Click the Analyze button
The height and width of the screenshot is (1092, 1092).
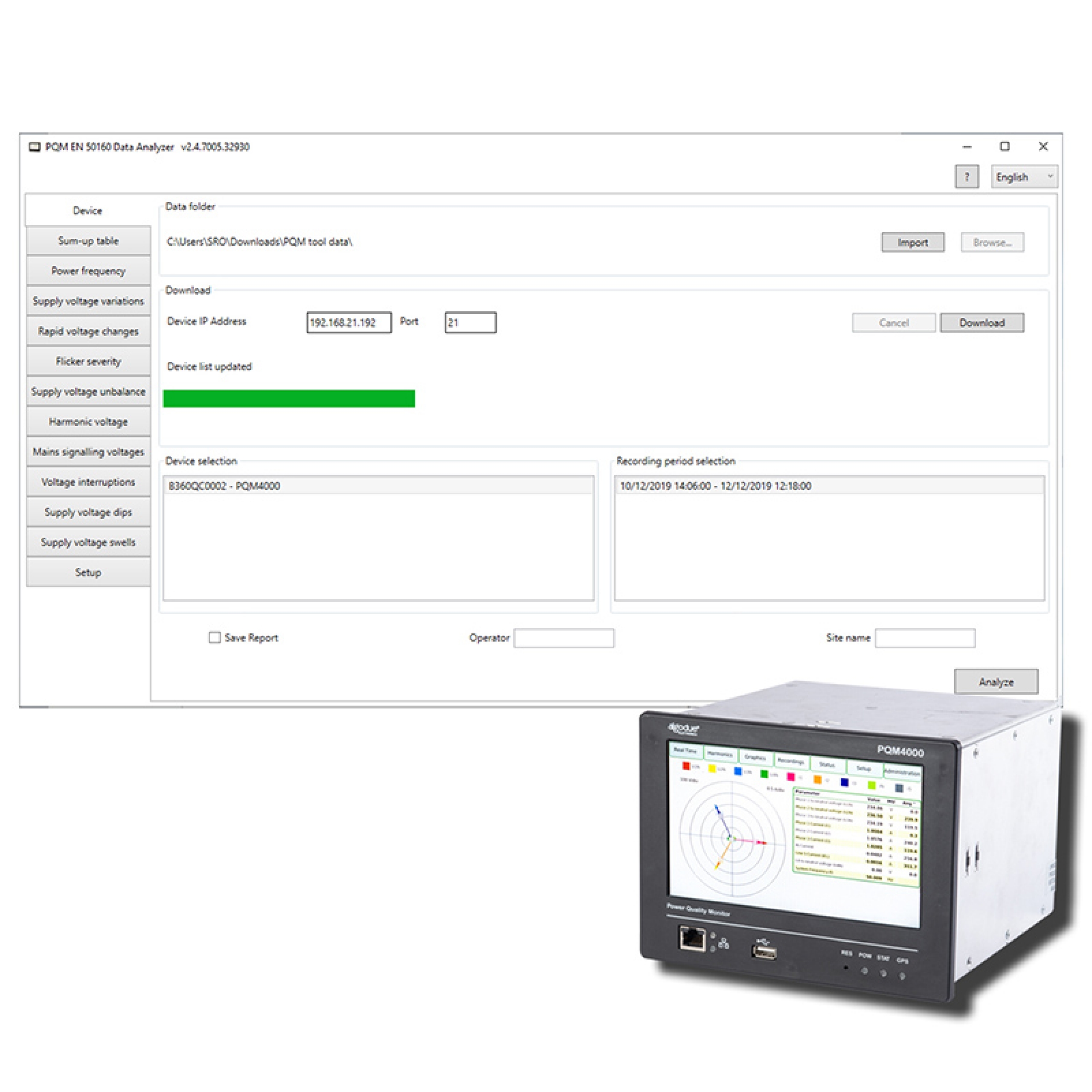(996, 682)
